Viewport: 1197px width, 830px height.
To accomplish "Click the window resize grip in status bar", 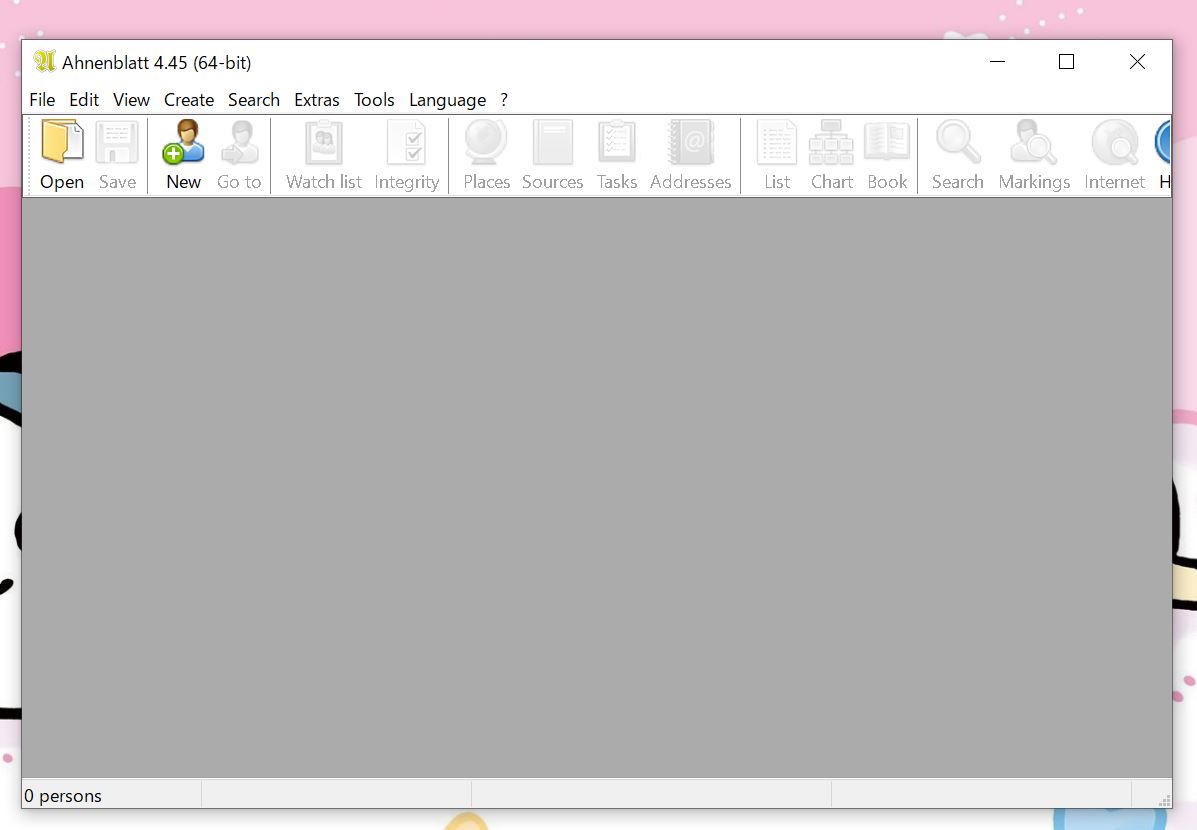I will click(x=1164, y=800).
